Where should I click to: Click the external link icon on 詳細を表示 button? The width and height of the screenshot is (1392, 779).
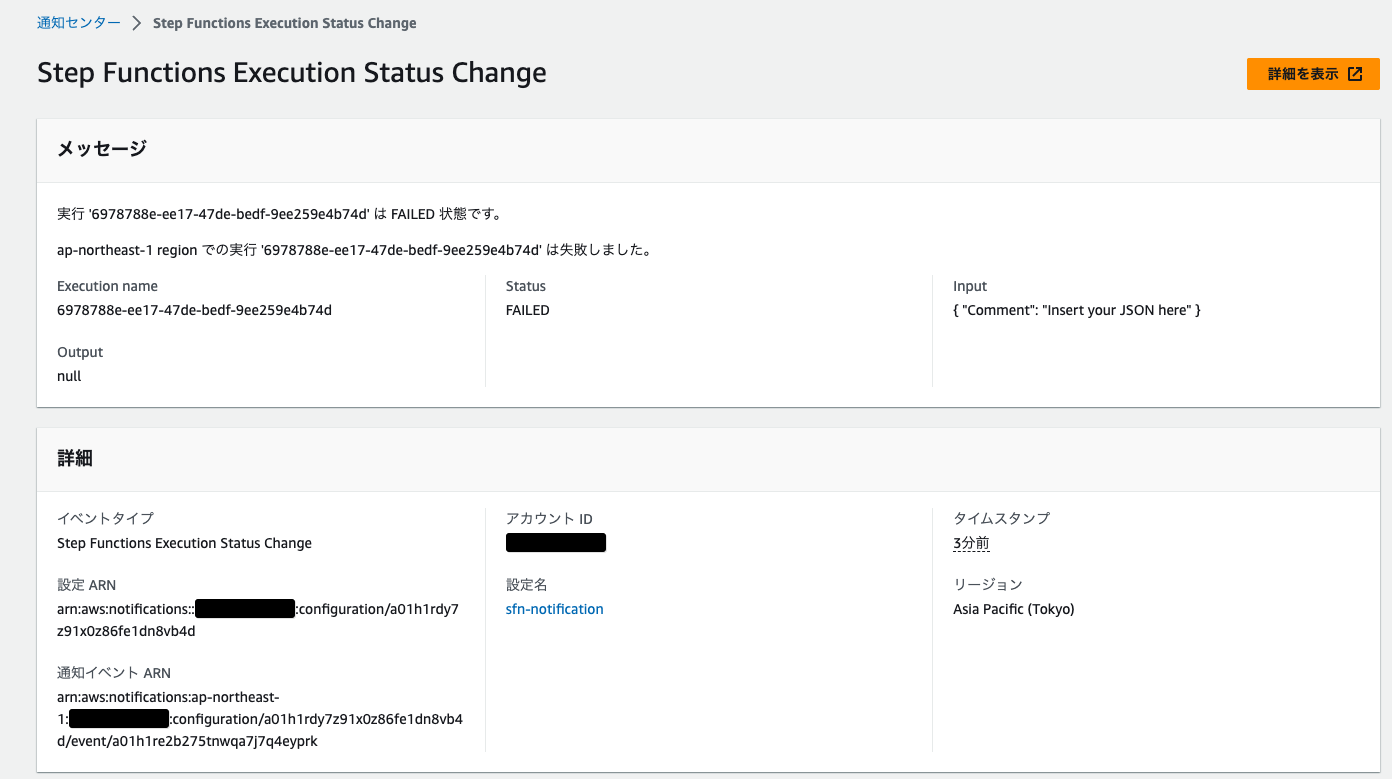pyautogui.click(x=1356, y=73)
